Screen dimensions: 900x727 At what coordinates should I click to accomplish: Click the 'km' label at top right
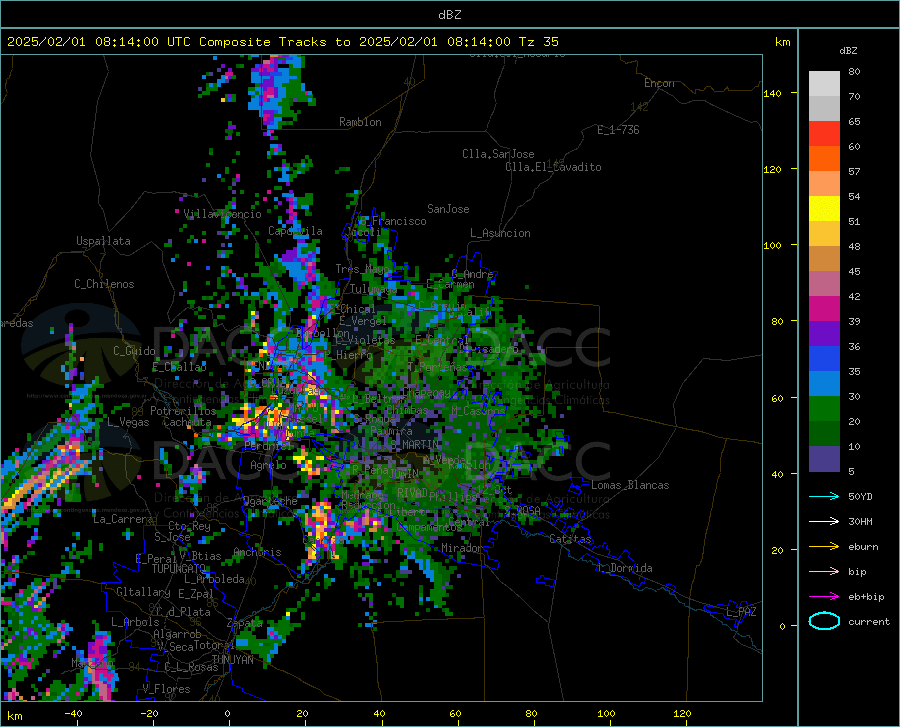tap(782, 42)
